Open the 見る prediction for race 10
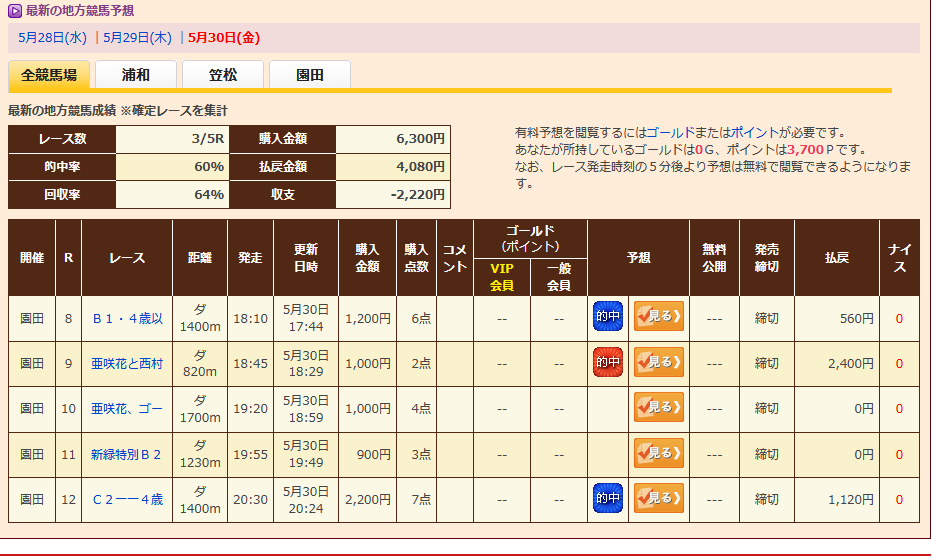The image size is (932, 556). click(x=658, y=407)
